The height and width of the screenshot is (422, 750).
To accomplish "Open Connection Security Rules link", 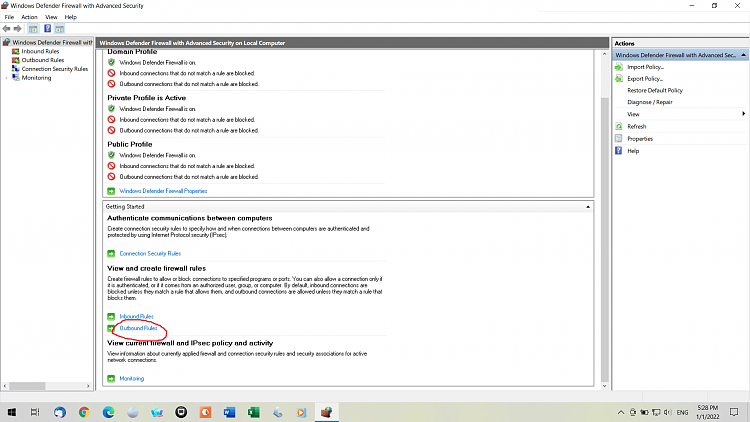I will coord(150,254).
